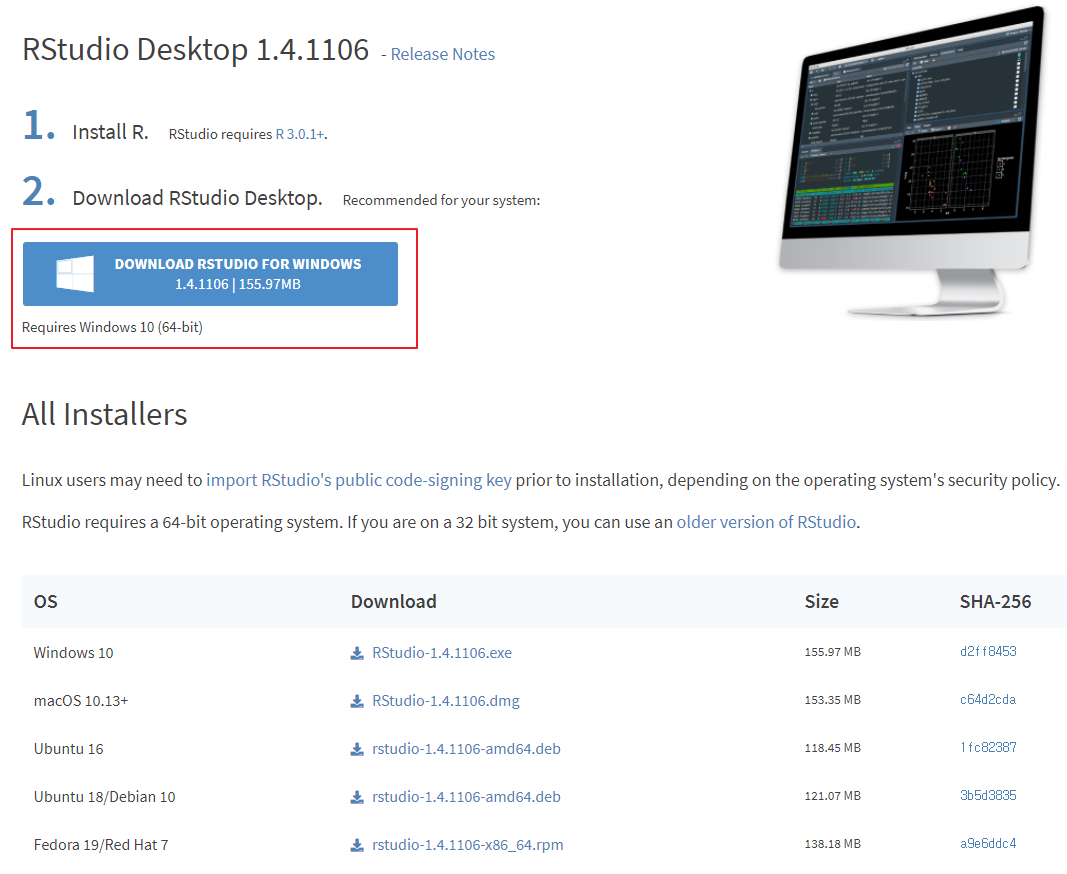Click the All Installers heading
The image size is (1067, 874).
coord(104,415)
